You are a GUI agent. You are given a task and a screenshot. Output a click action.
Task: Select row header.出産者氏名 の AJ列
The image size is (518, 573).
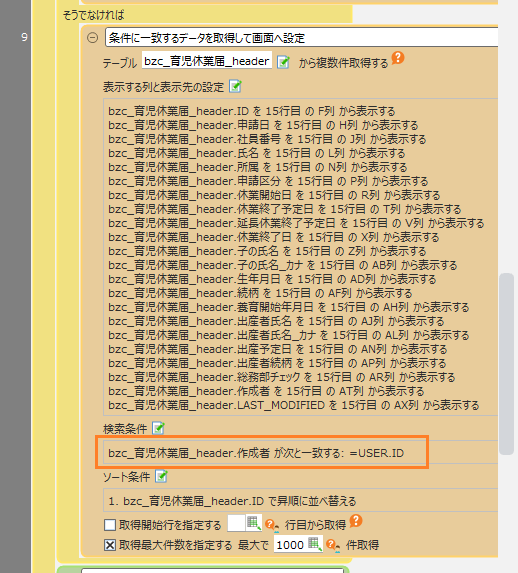(x=276, y=321)
